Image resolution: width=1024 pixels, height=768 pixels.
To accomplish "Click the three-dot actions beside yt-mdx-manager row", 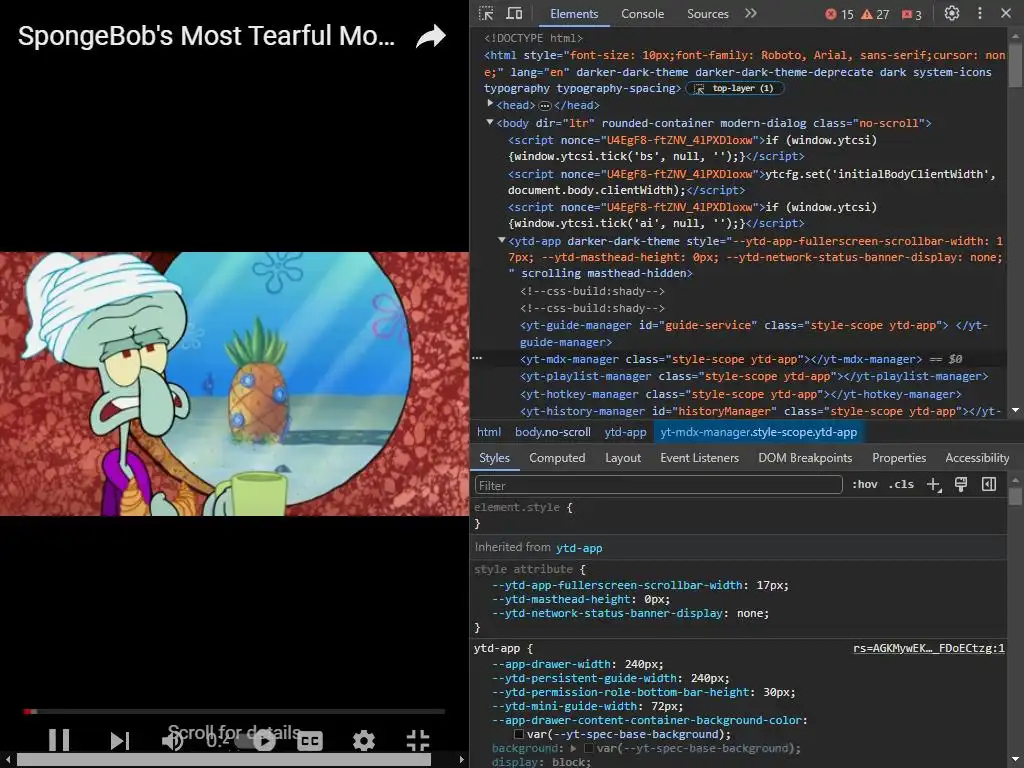I will pyautogui.click(x=477, y=359).
